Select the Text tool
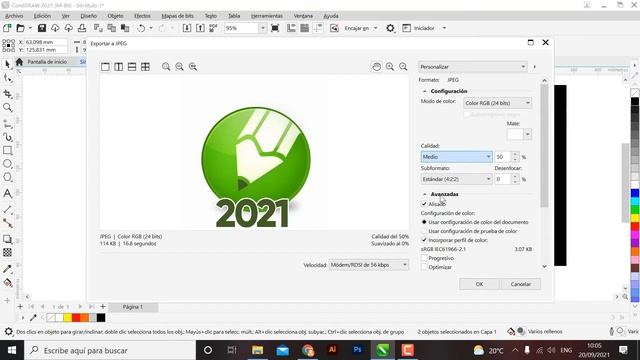Image resolution: width=640 pixels, height=360 pixels. [7, 193]
